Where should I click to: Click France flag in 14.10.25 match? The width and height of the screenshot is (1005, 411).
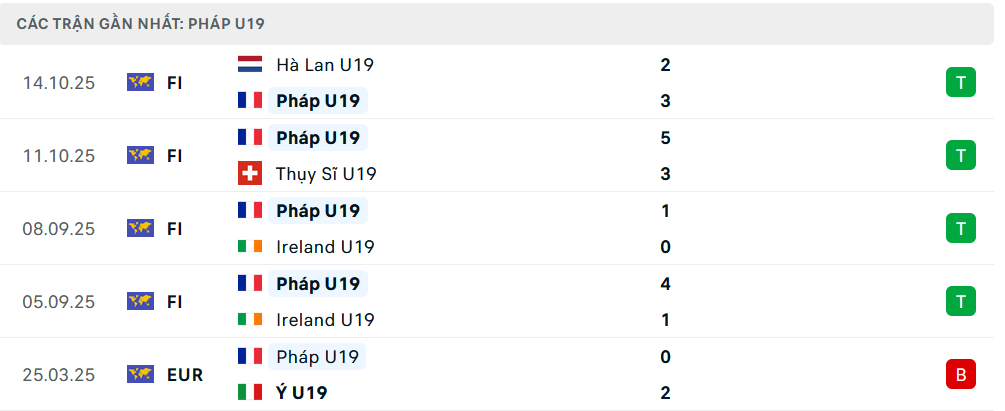tap(250, 101)
